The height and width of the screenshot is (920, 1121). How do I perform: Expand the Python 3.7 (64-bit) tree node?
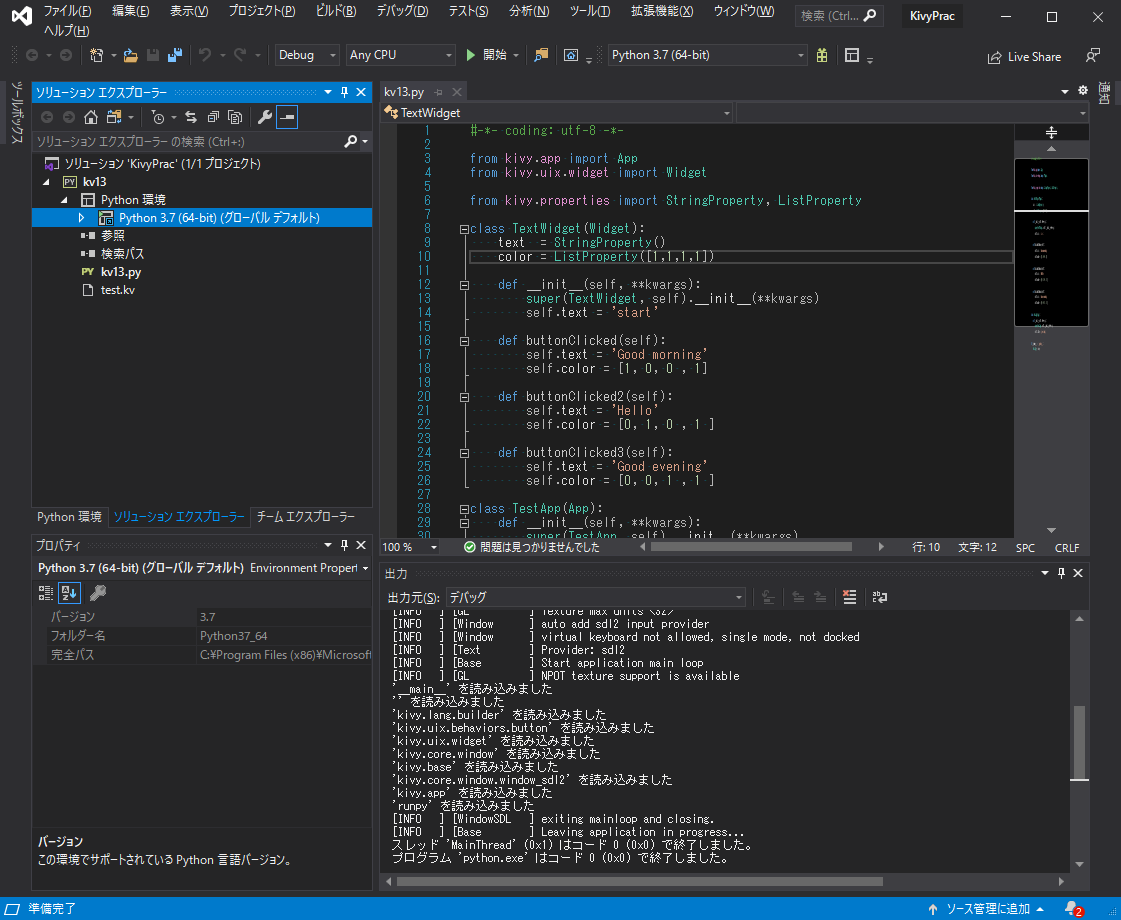tap(81, 217)
